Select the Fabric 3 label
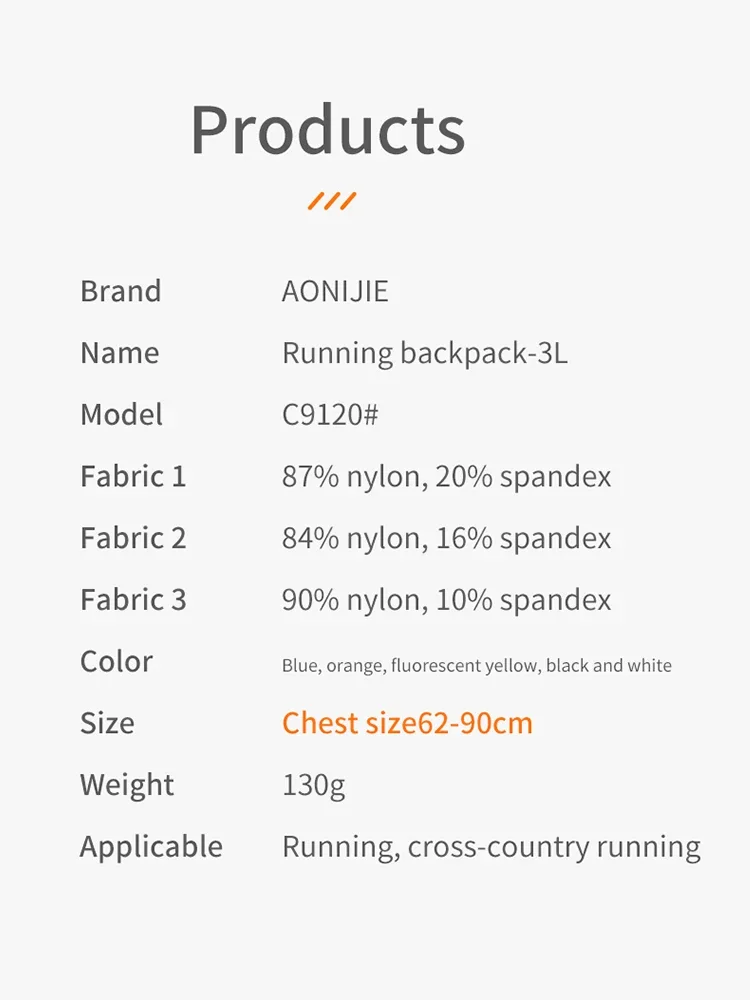750x1000 pixels. [x=133, y=600]
